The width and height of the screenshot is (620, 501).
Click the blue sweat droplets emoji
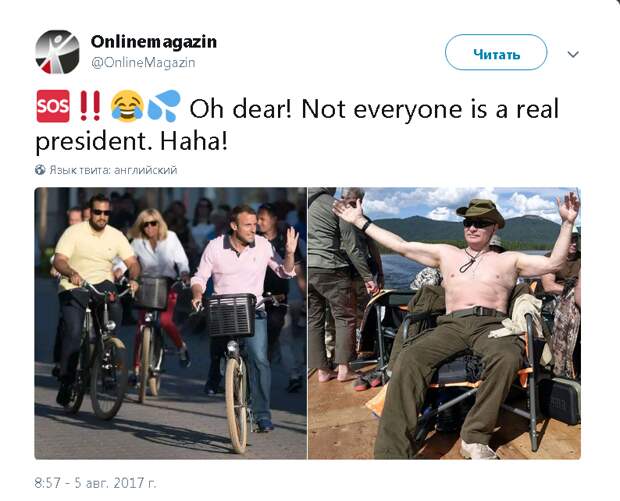[x=164, y=106]
